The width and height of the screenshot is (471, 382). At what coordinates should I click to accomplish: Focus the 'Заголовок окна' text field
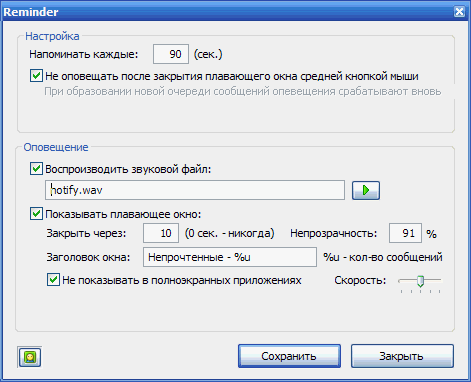[230, 257]
